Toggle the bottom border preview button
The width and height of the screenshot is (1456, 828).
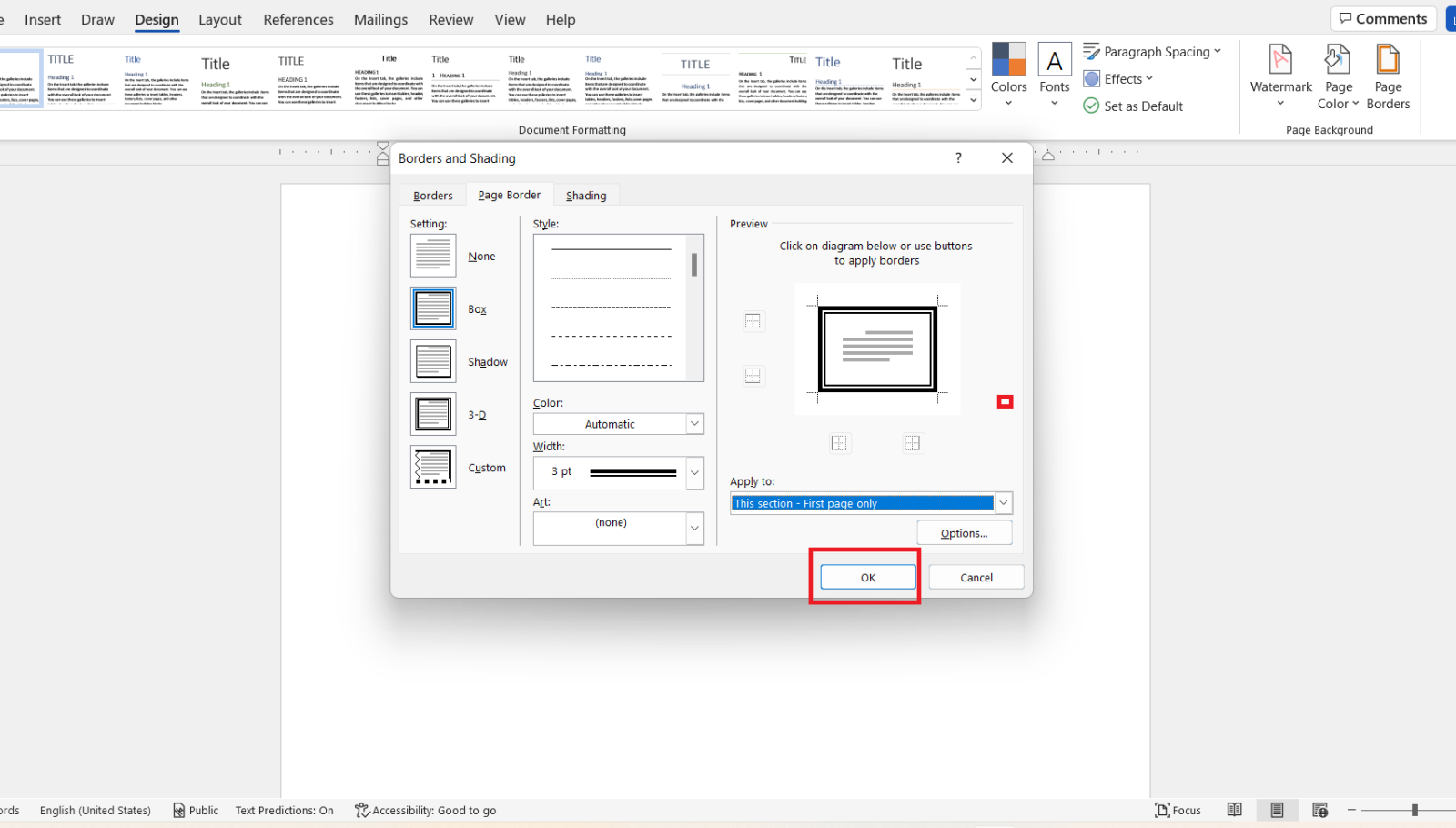click(x=753, y=376)
